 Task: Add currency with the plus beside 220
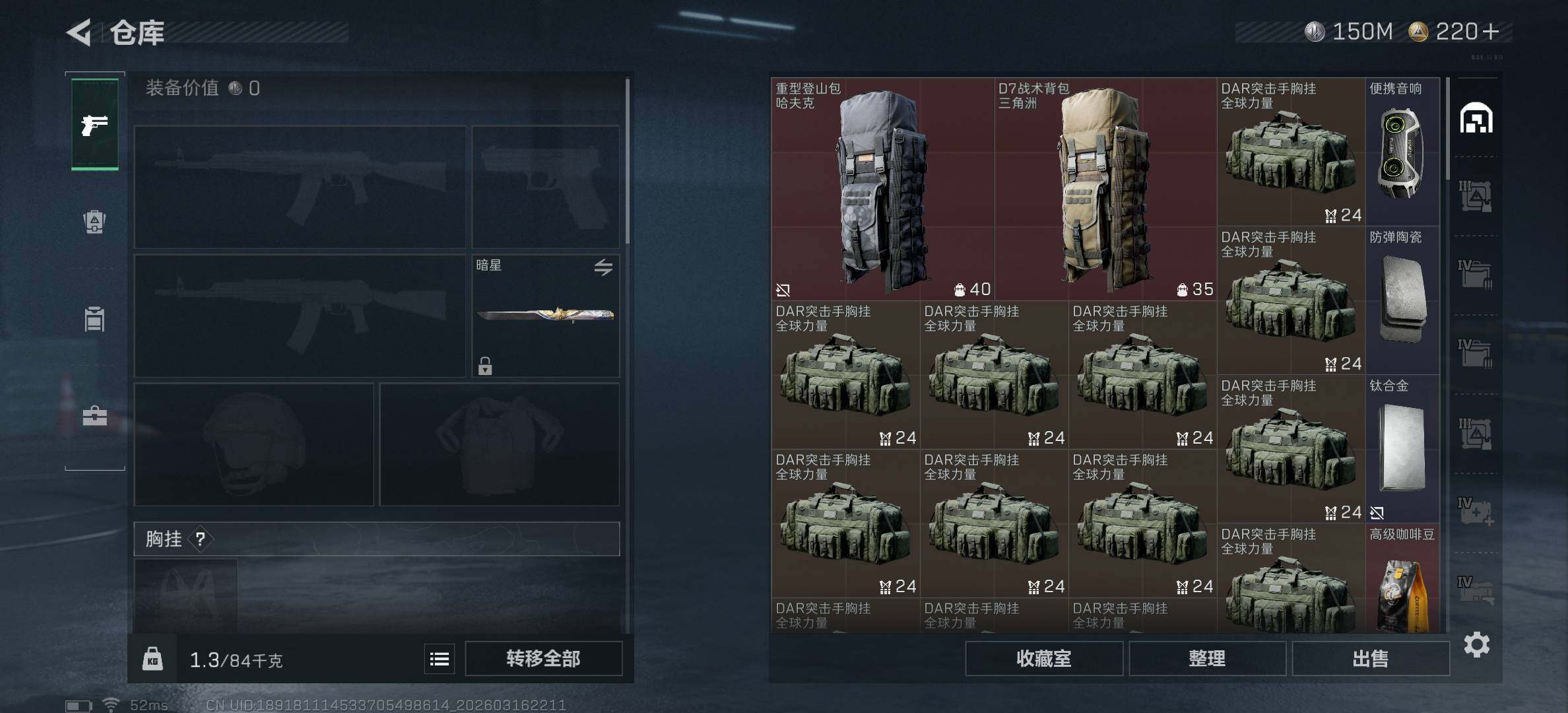click(x=1491, y=31)
